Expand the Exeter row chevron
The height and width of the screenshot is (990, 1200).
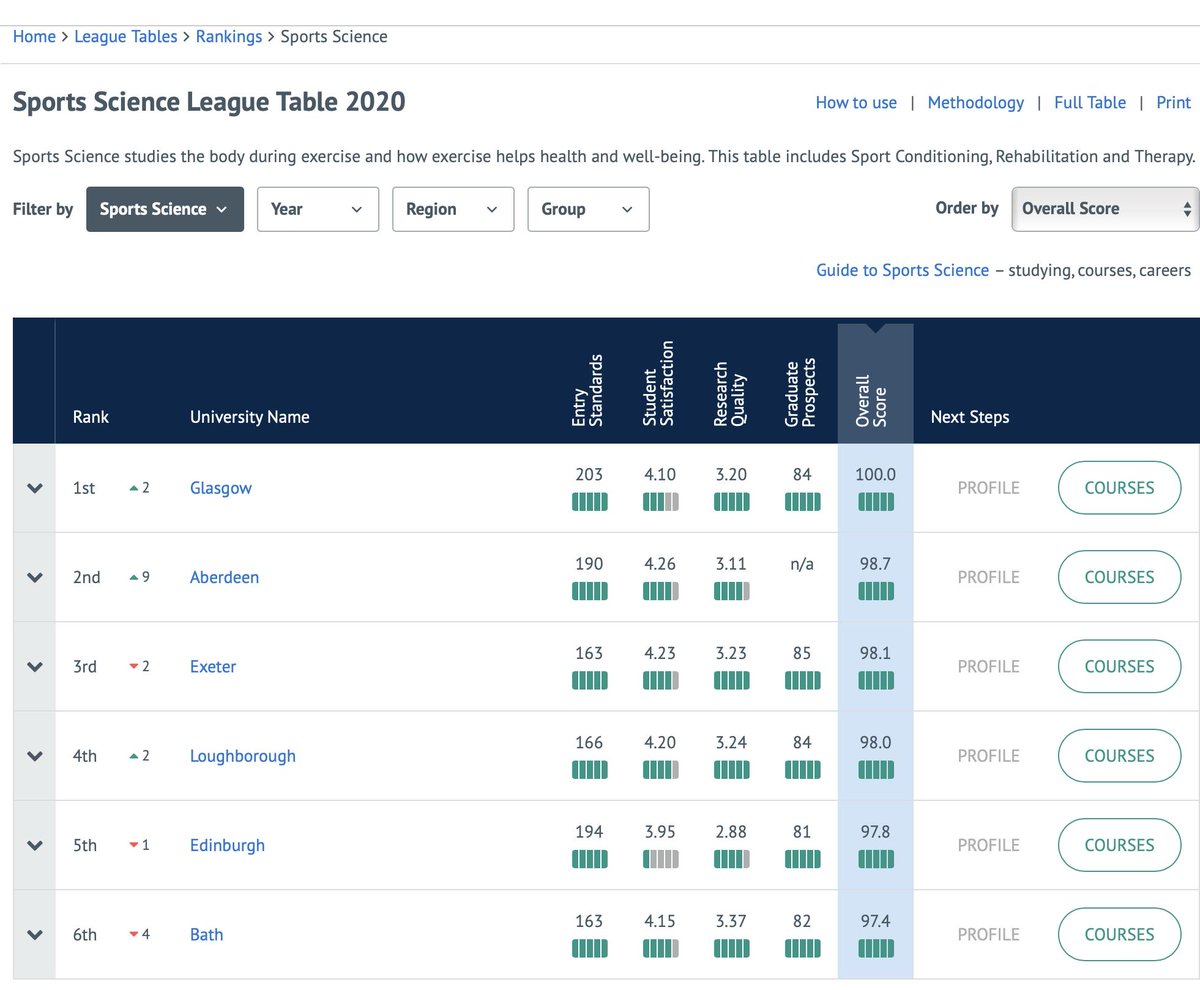pos(34,667)
